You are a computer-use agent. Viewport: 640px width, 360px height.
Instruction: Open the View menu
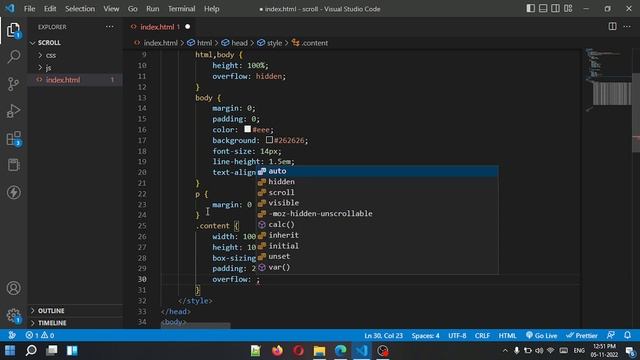tap(111, 9)
